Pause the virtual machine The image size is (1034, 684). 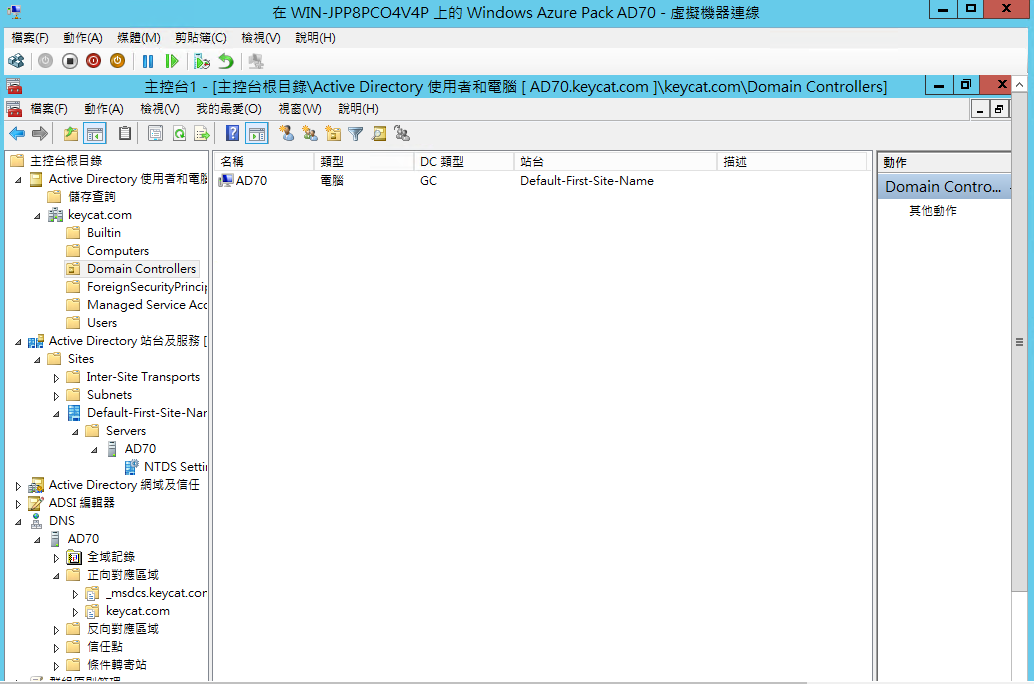click(x=148, y=61)
